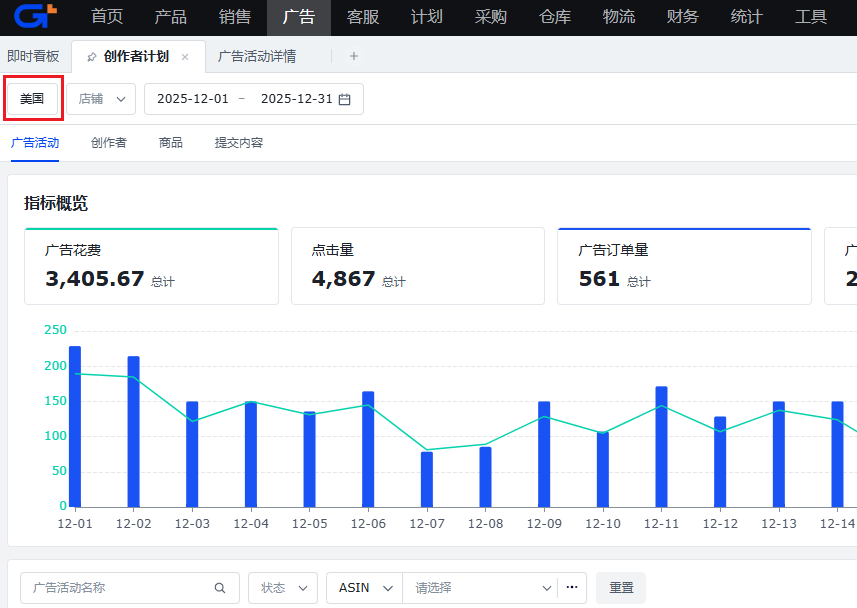Screen dimensions: 857x608
Task: Open the 产品 menu
Action: (x=171, y=17)
